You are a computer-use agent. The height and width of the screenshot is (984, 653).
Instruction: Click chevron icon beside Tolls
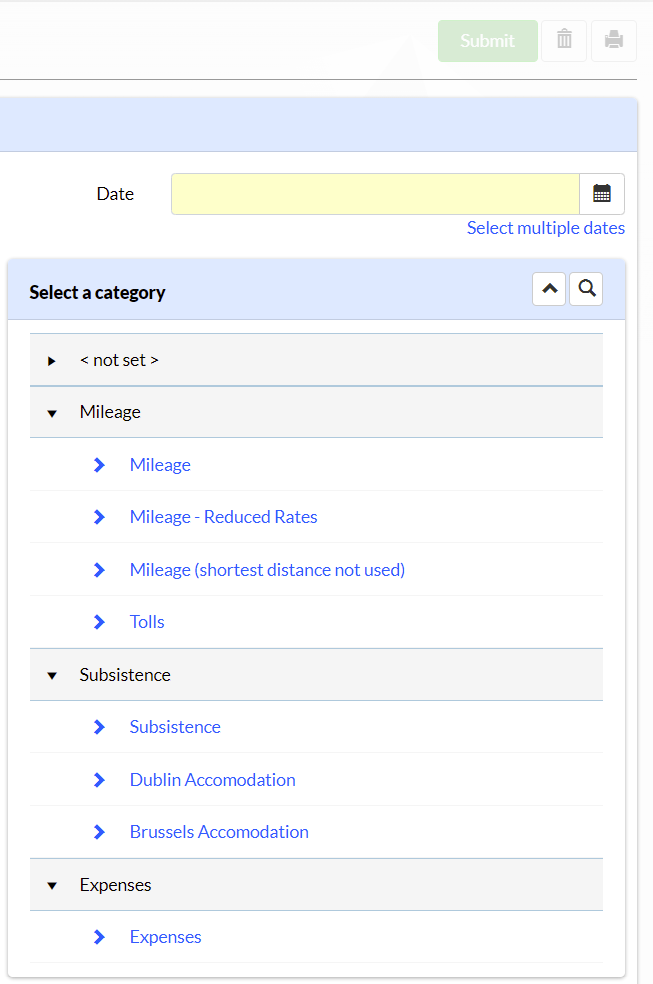[x=99, y=622]
